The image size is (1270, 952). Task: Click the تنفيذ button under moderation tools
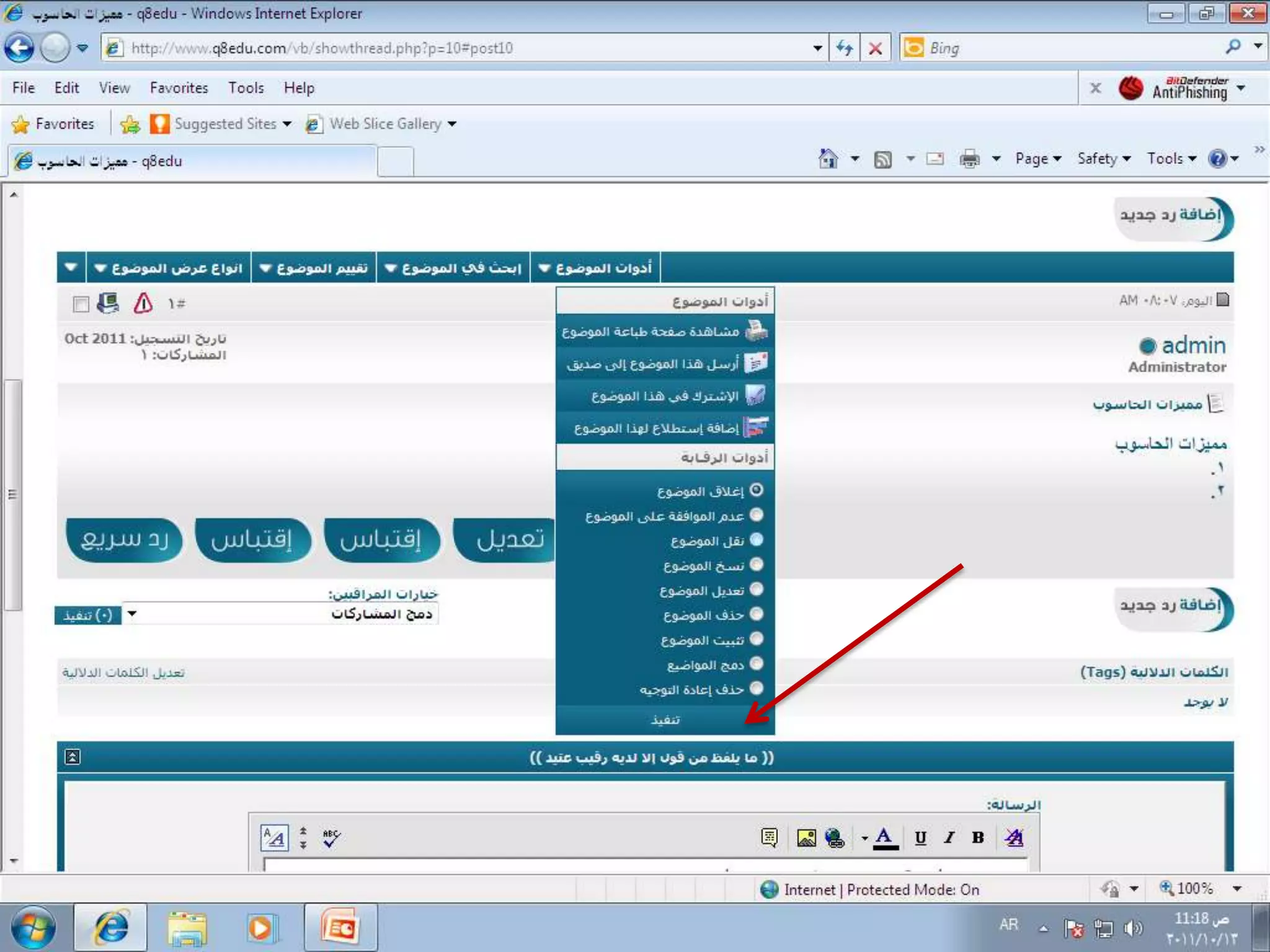pyautogui.click(x=665, y=720)
